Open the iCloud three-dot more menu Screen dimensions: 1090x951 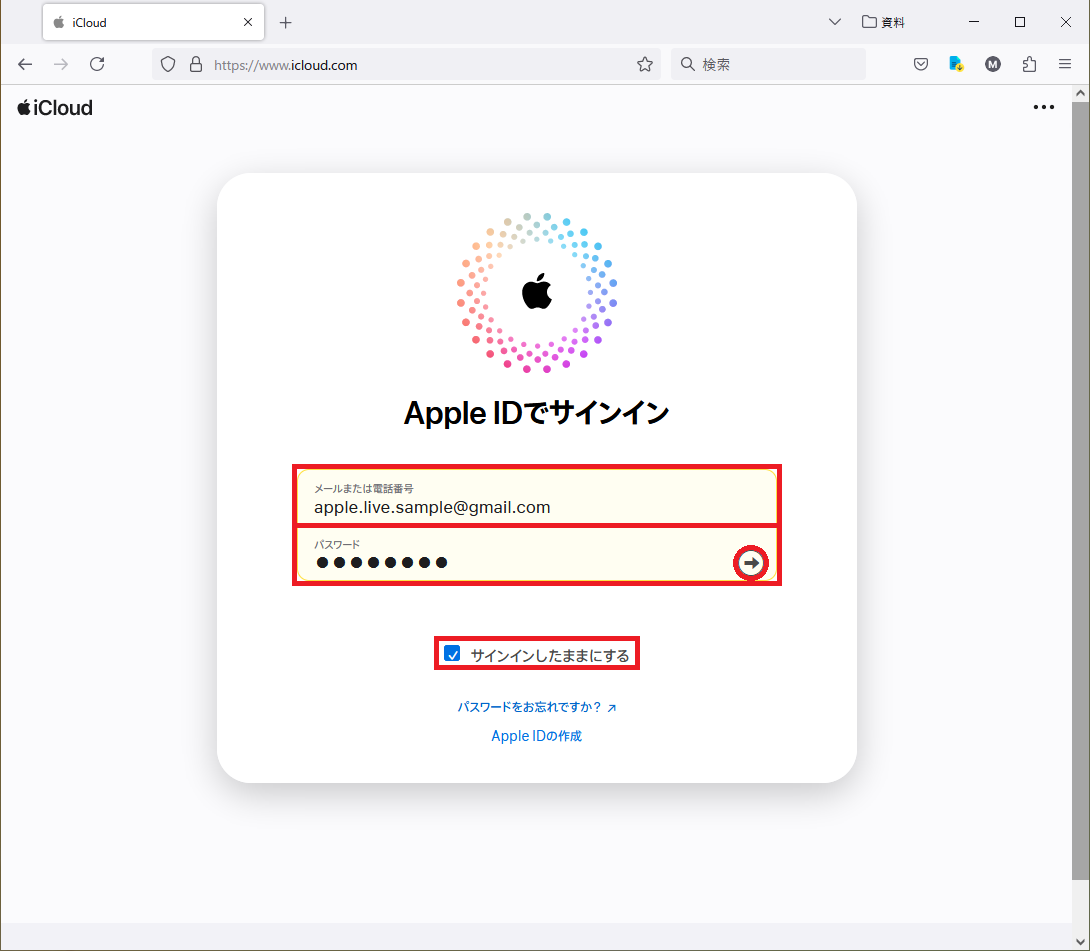coord(1043,107)
